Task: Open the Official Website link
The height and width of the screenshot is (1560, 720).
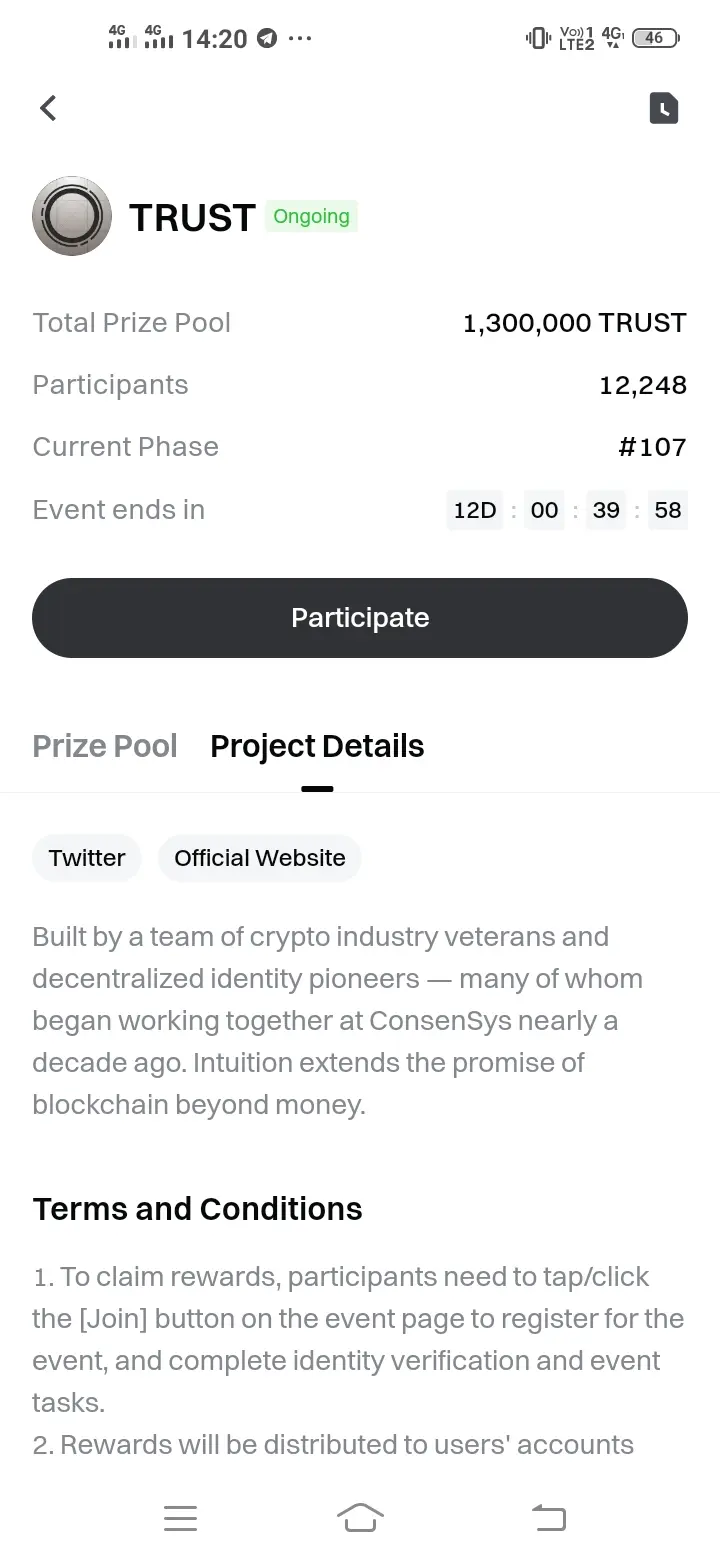Action: click(x=260, y=858)
